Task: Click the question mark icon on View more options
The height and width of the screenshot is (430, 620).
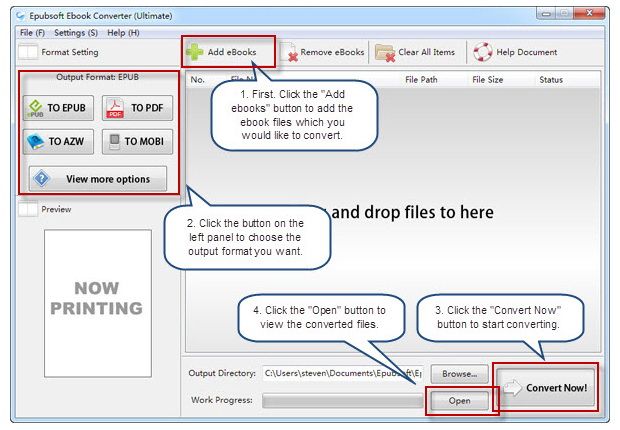Action: tap(42, 179)
